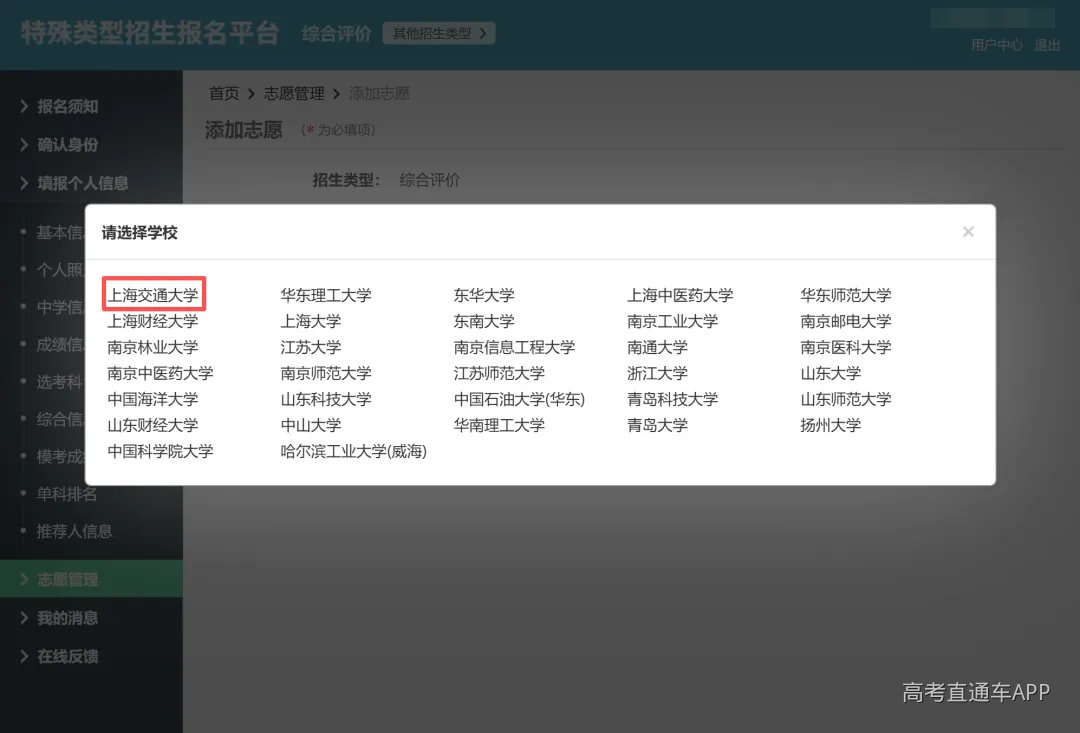Pick 中国石油大学(华东)
Screen dimensions: 1080x733
click(x=519, y=399)
